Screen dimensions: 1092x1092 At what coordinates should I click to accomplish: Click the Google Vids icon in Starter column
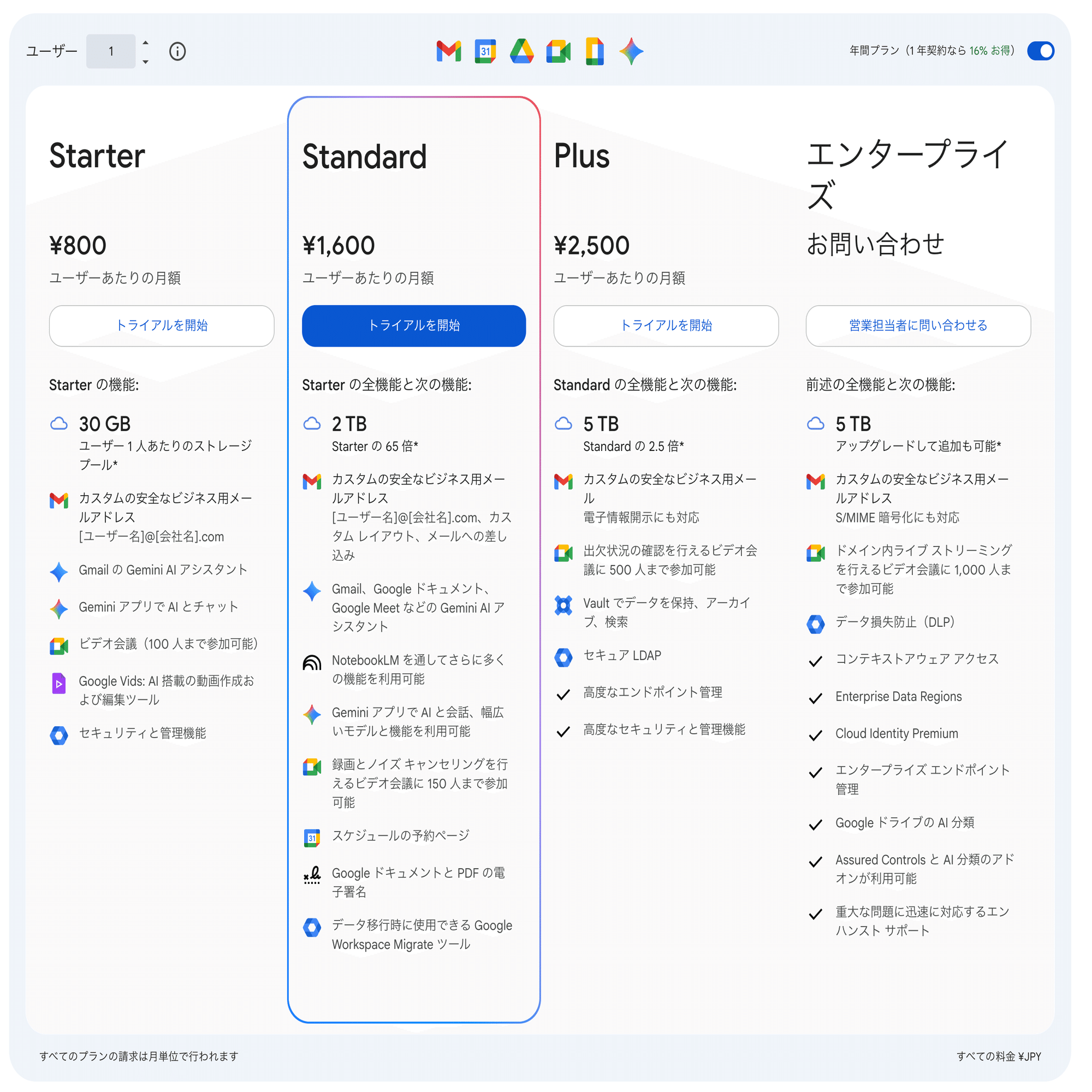60,684
